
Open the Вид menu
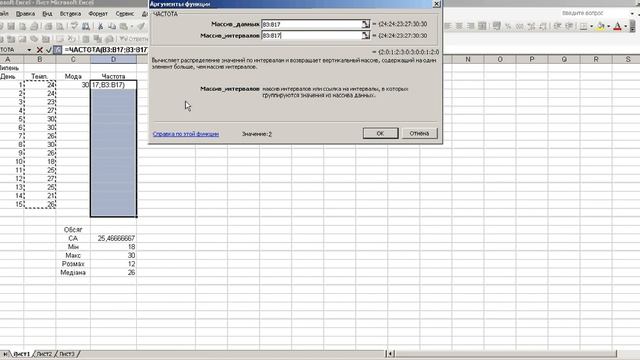tap(47, 14)
